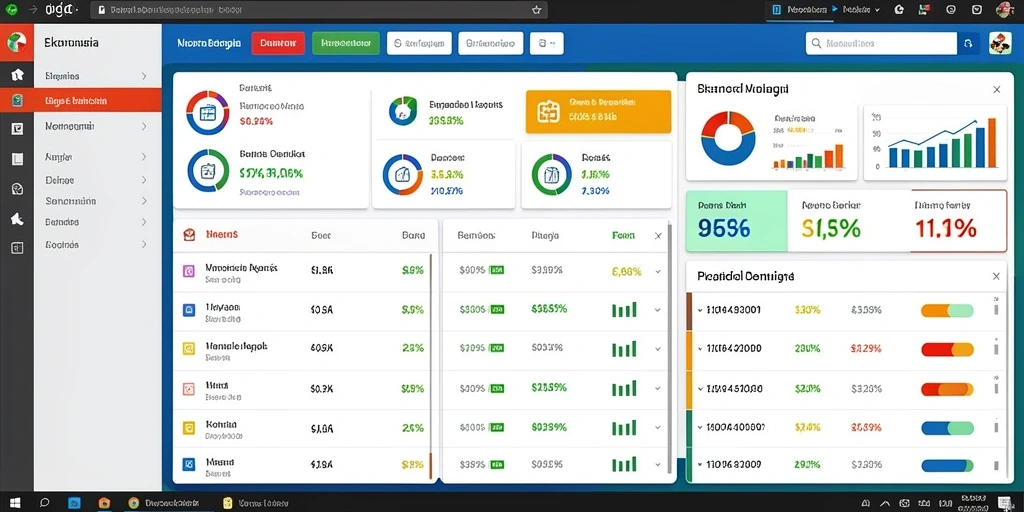Screen dimensions: 1024x512
Task: Click the purple icon in the first table row
Action: [189, 272]
